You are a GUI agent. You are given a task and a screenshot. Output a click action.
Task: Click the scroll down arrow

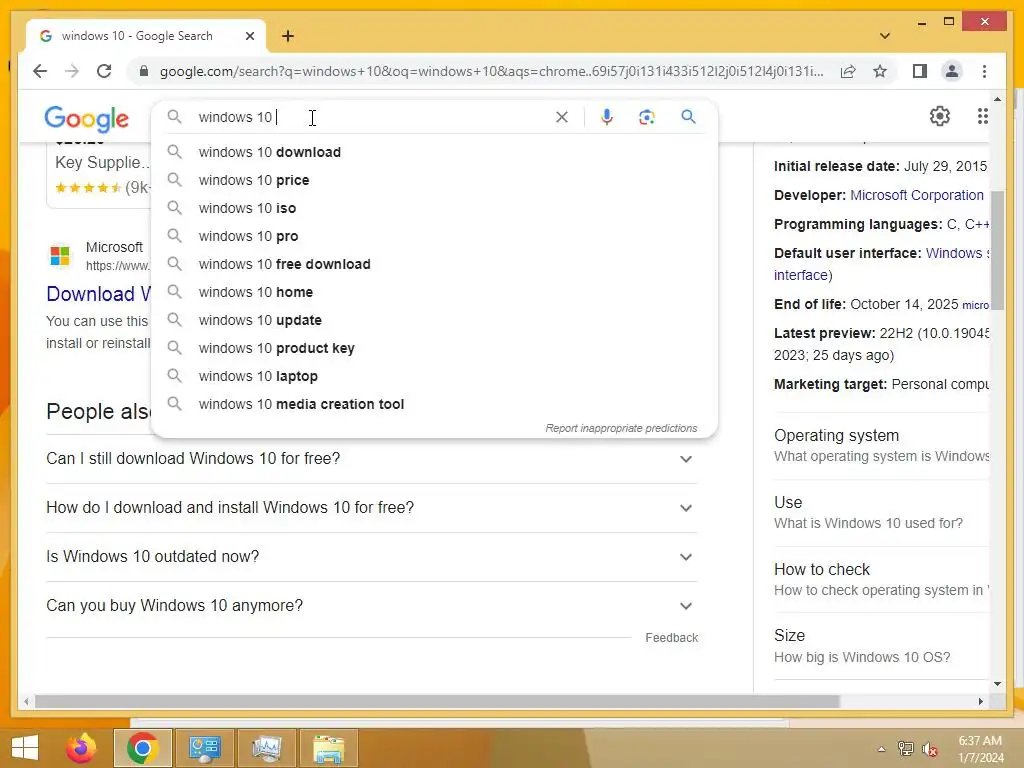(997, 684)
